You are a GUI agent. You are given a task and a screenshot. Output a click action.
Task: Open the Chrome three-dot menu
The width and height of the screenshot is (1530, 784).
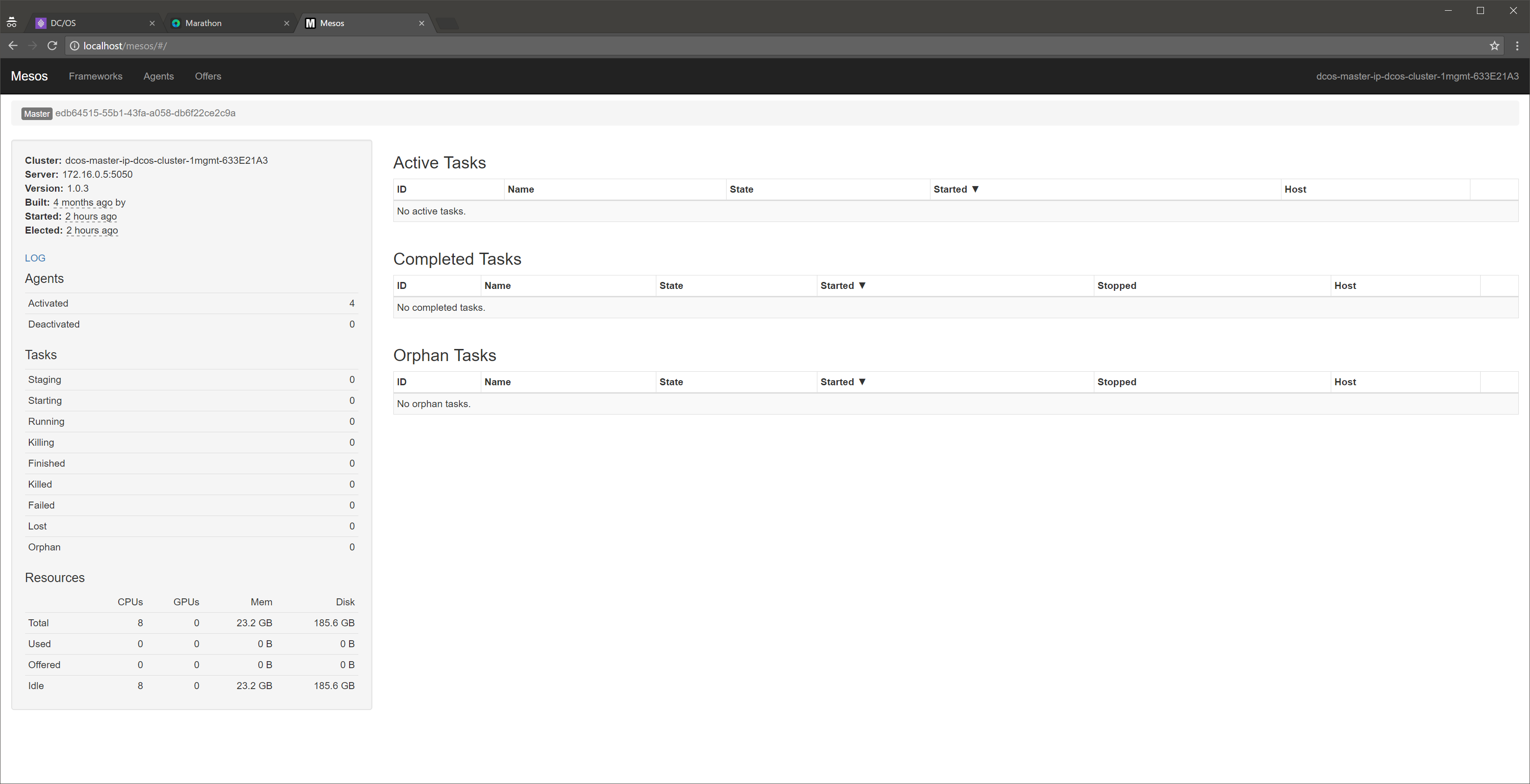(x=1517, y=46)
